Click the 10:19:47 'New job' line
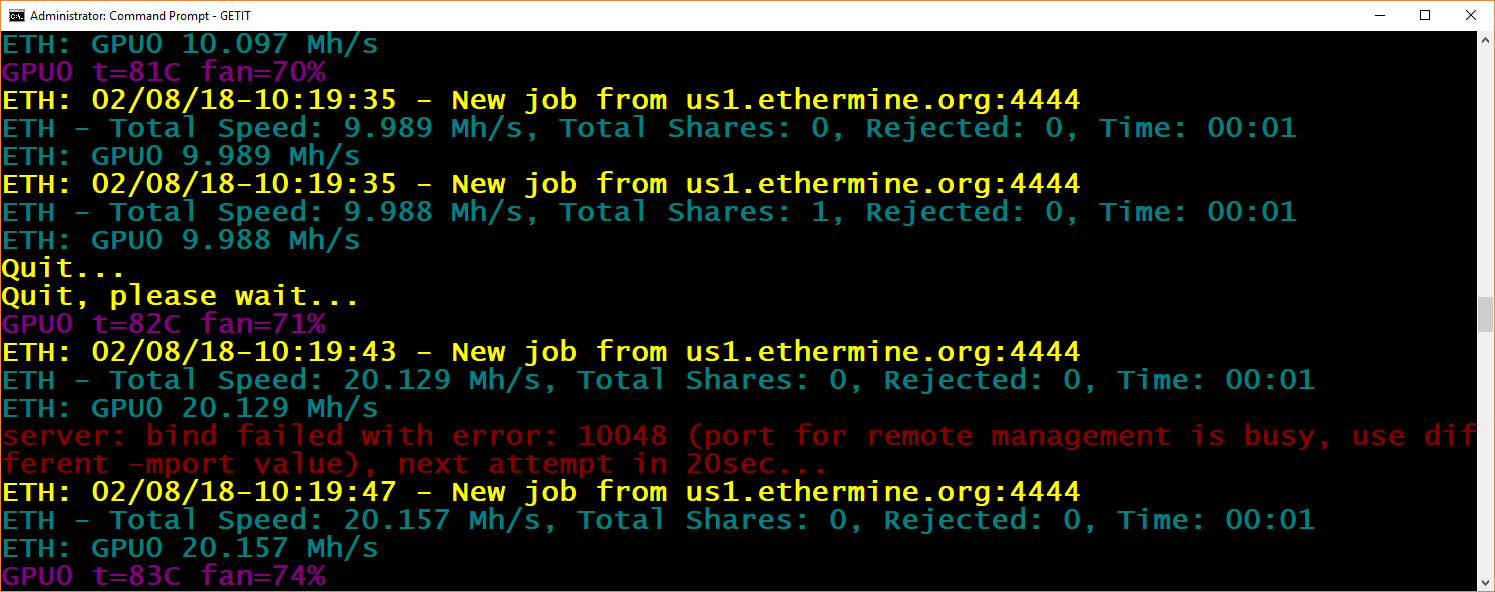 (x=540, y=492)
